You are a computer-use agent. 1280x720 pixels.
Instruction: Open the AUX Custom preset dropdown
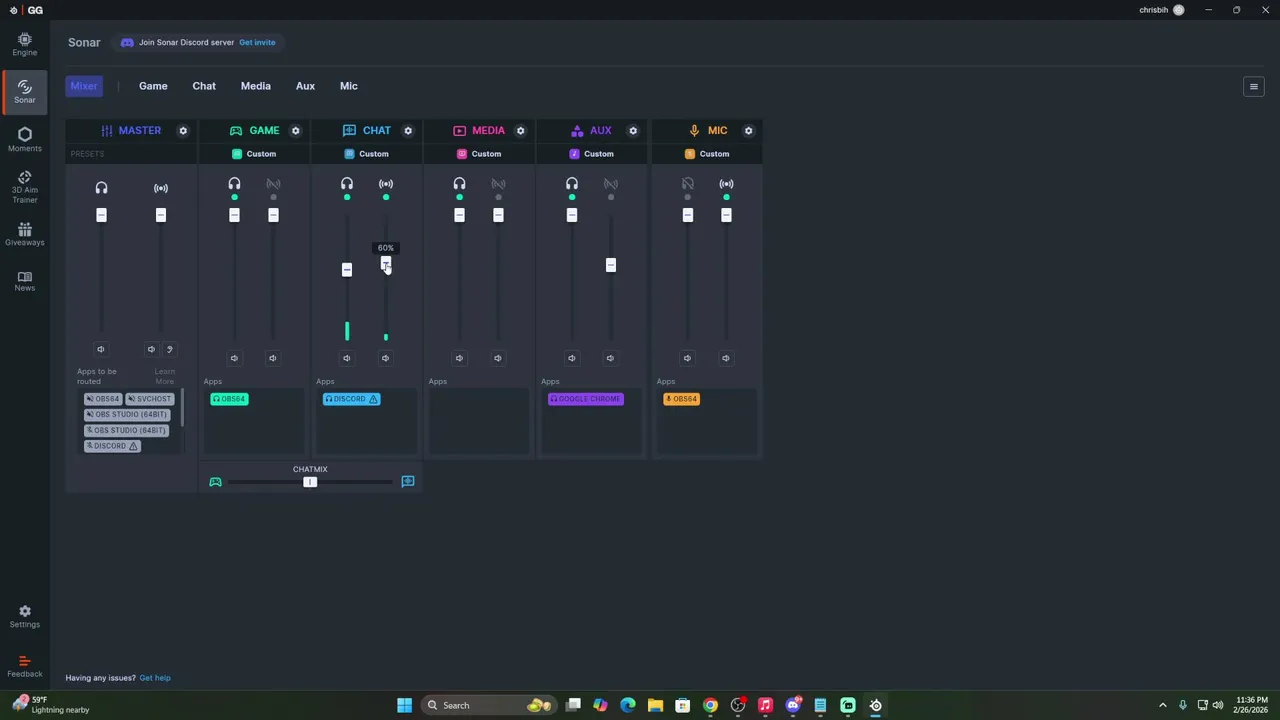(x=591, y=154)
